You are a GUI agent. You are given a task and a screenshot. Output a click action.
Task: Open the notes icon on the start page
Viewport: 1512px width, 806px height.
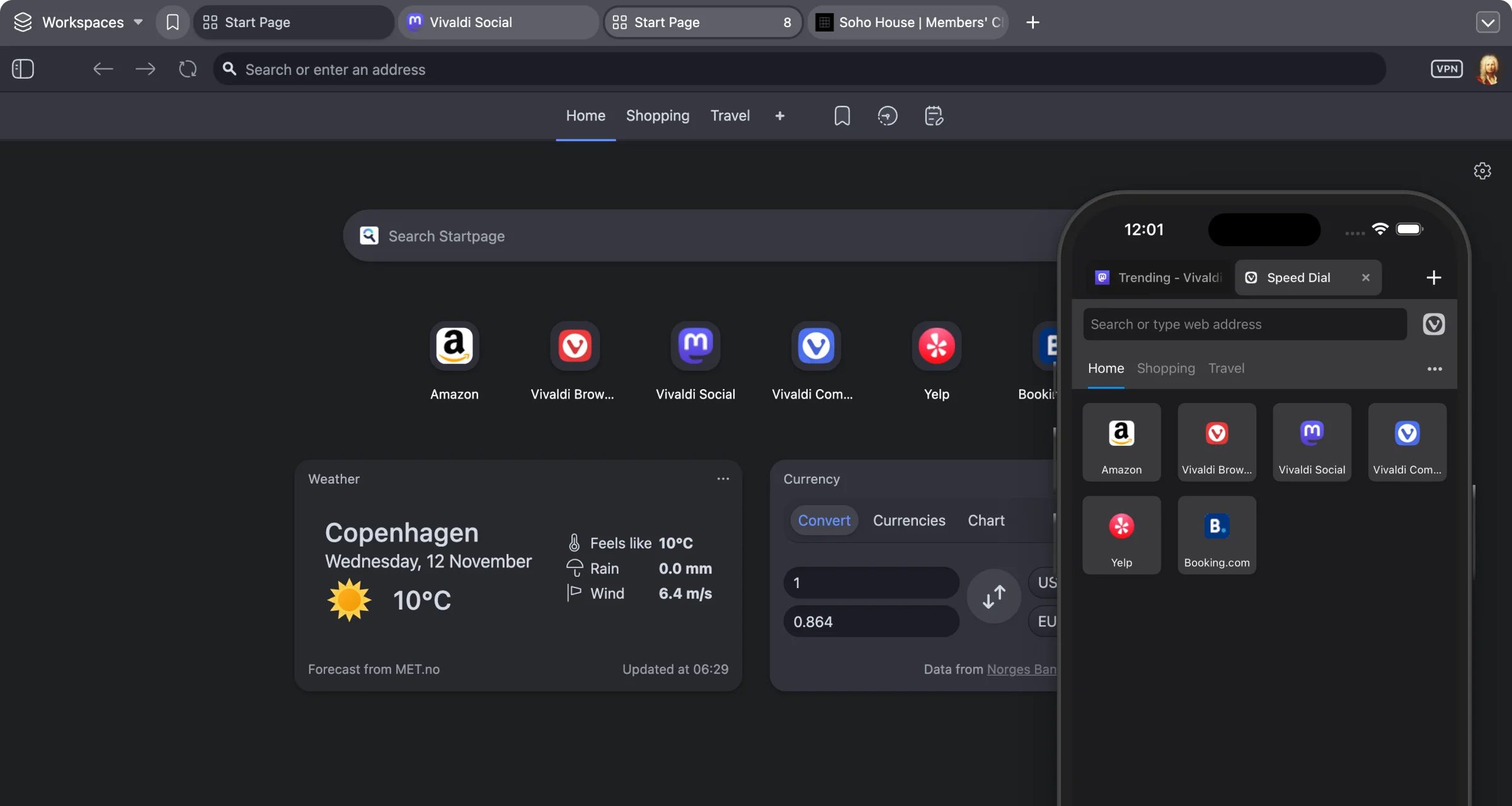(x=933, y=115)
